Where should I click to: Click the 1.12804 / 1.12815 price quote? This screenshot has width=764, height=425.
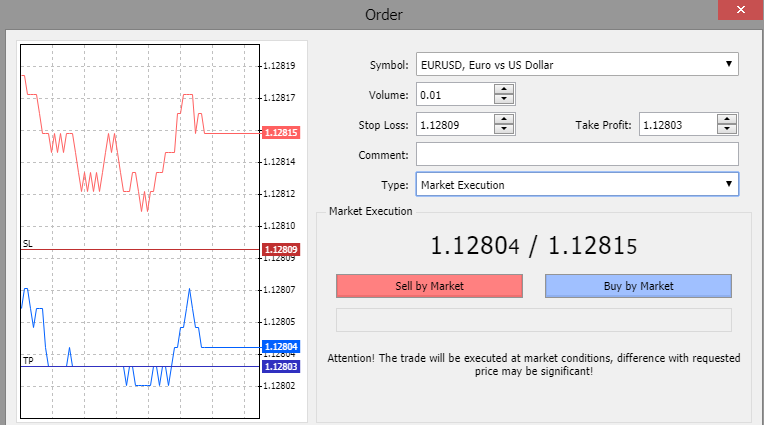pyautogui.click(x=533, y=245)
